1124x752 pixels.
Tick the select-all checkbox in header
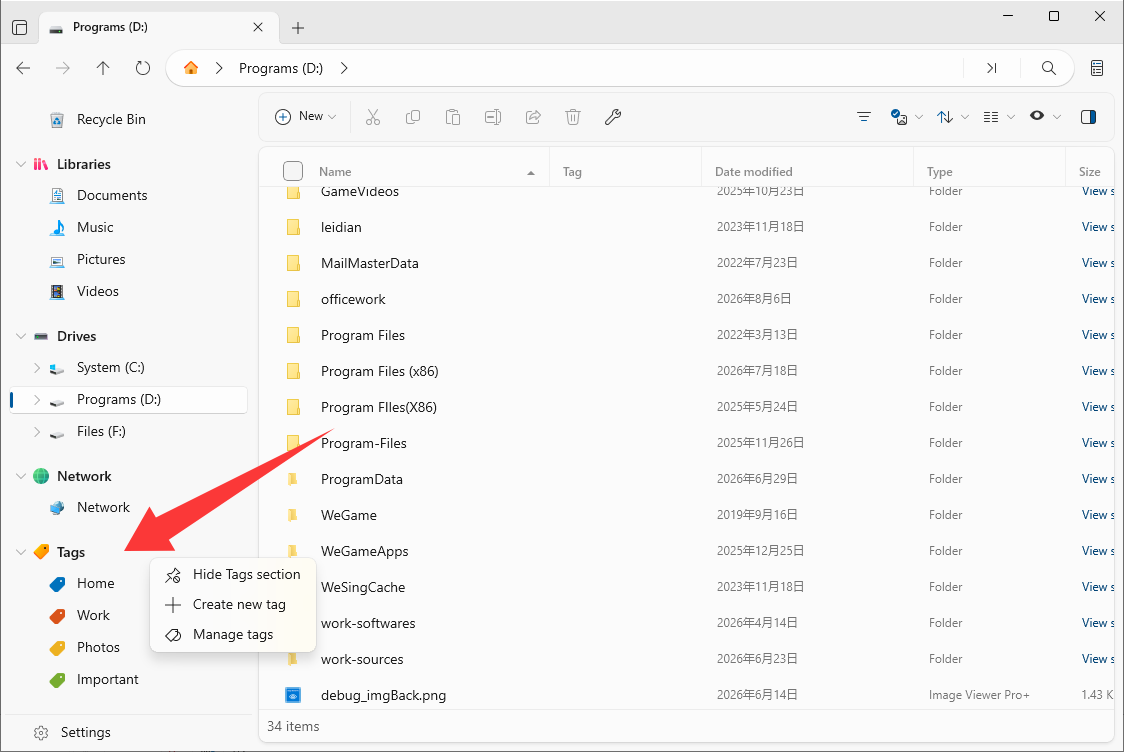click(x=293, y=171)
